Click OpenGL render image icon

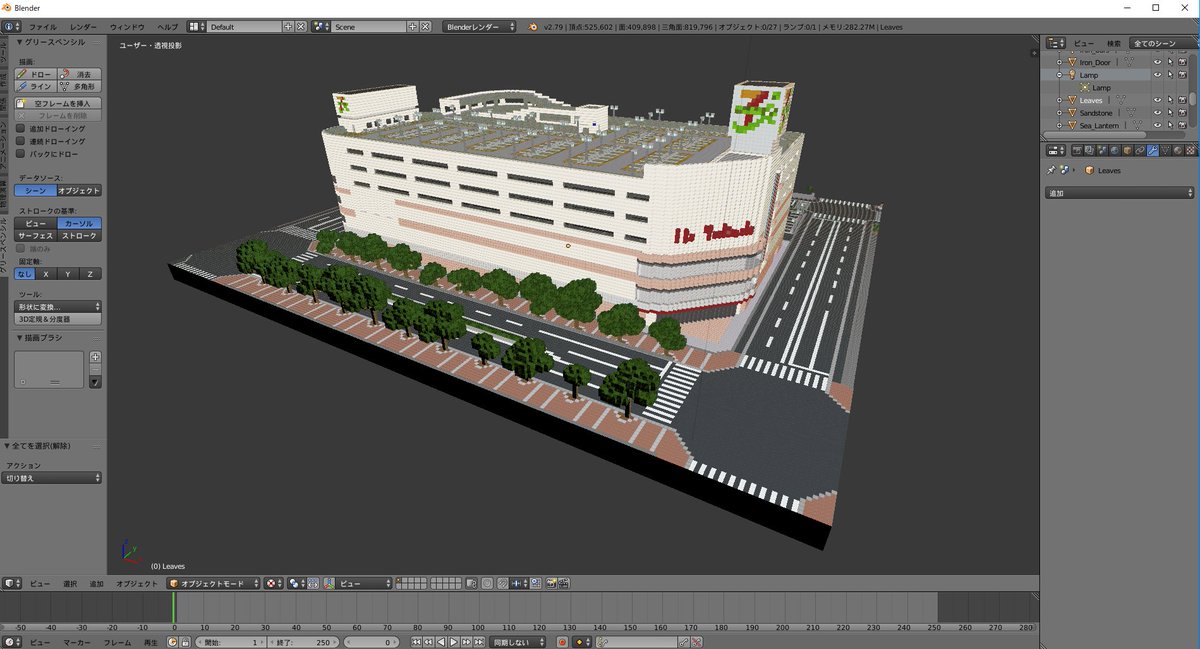coord(551,583)
